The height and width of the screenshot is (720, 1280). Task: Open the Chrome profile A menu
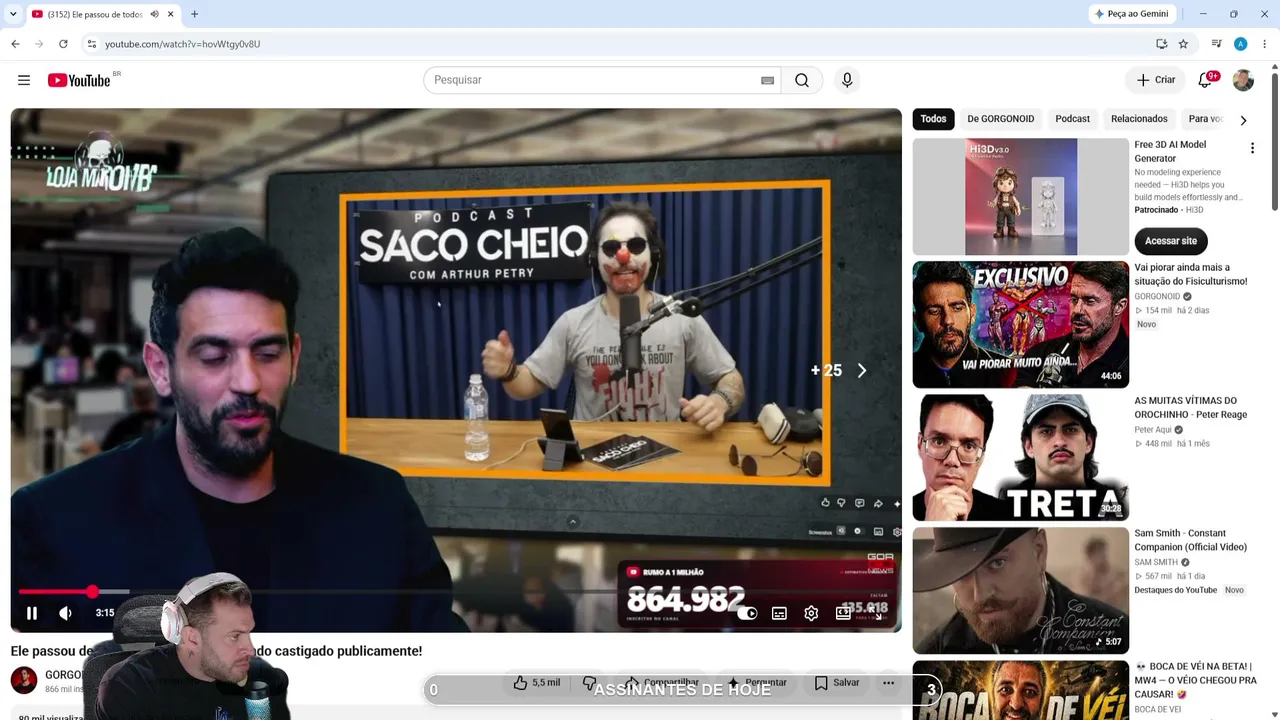1240,44
